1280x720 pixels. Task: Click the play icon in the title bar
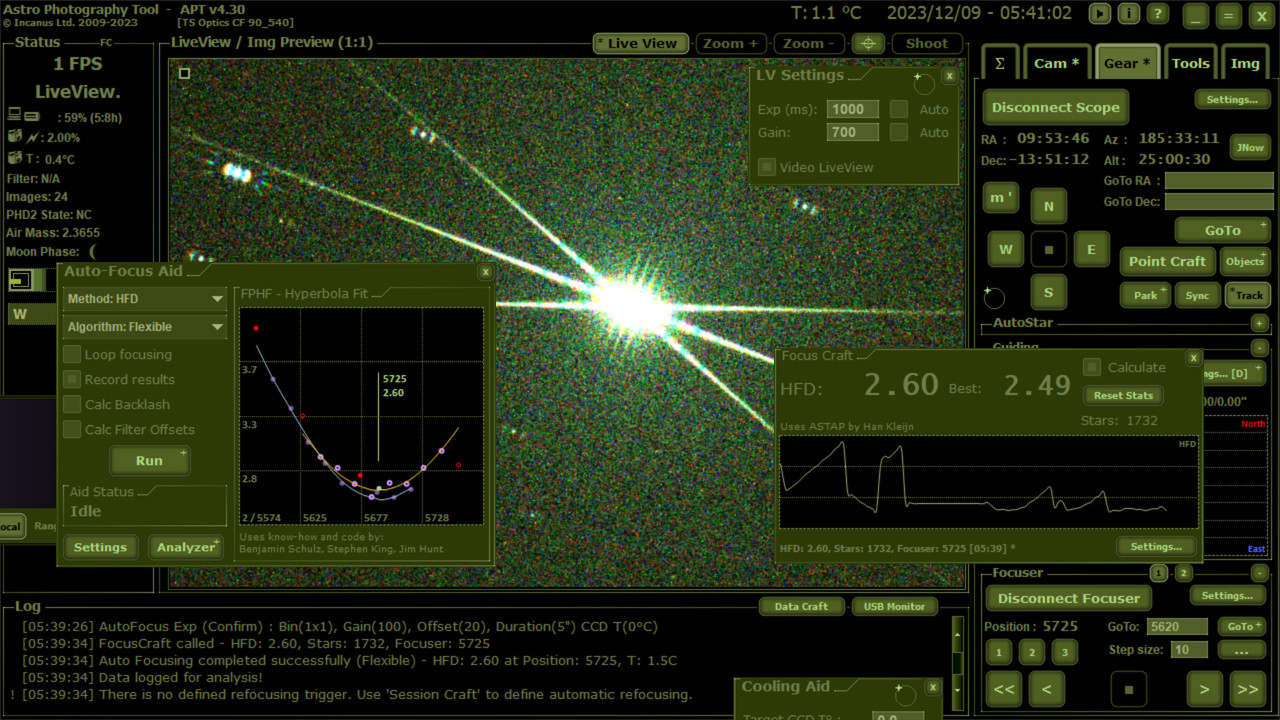click(x=1100, y=13)
